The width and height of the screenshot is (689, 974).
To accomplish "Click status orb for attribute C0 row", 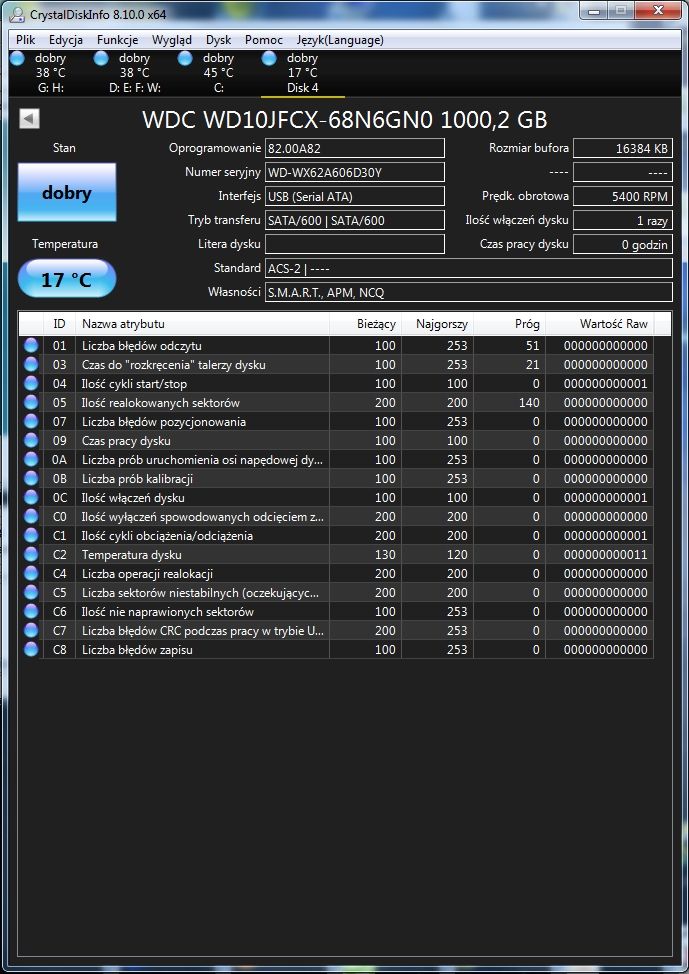I will click(30, 517).
